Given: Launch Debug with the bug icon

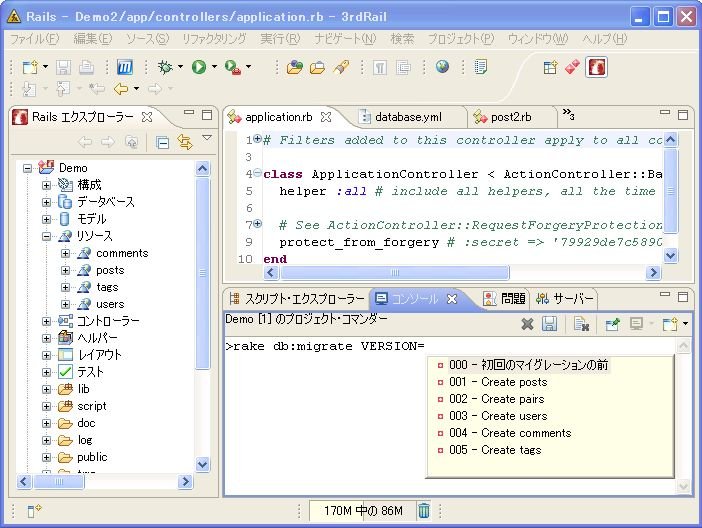Looking at the screenshot, I should coord(165,67).
